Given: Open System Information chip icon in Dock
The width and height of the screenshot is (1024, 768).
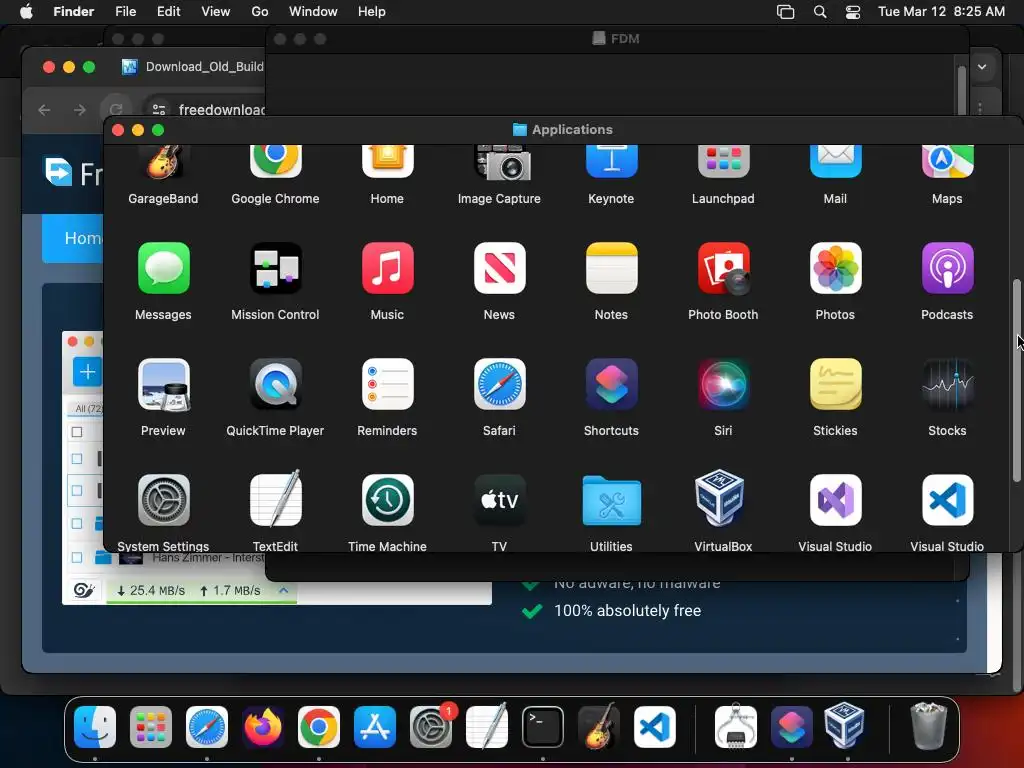Looking at the screenshot, I should (736, 726).
